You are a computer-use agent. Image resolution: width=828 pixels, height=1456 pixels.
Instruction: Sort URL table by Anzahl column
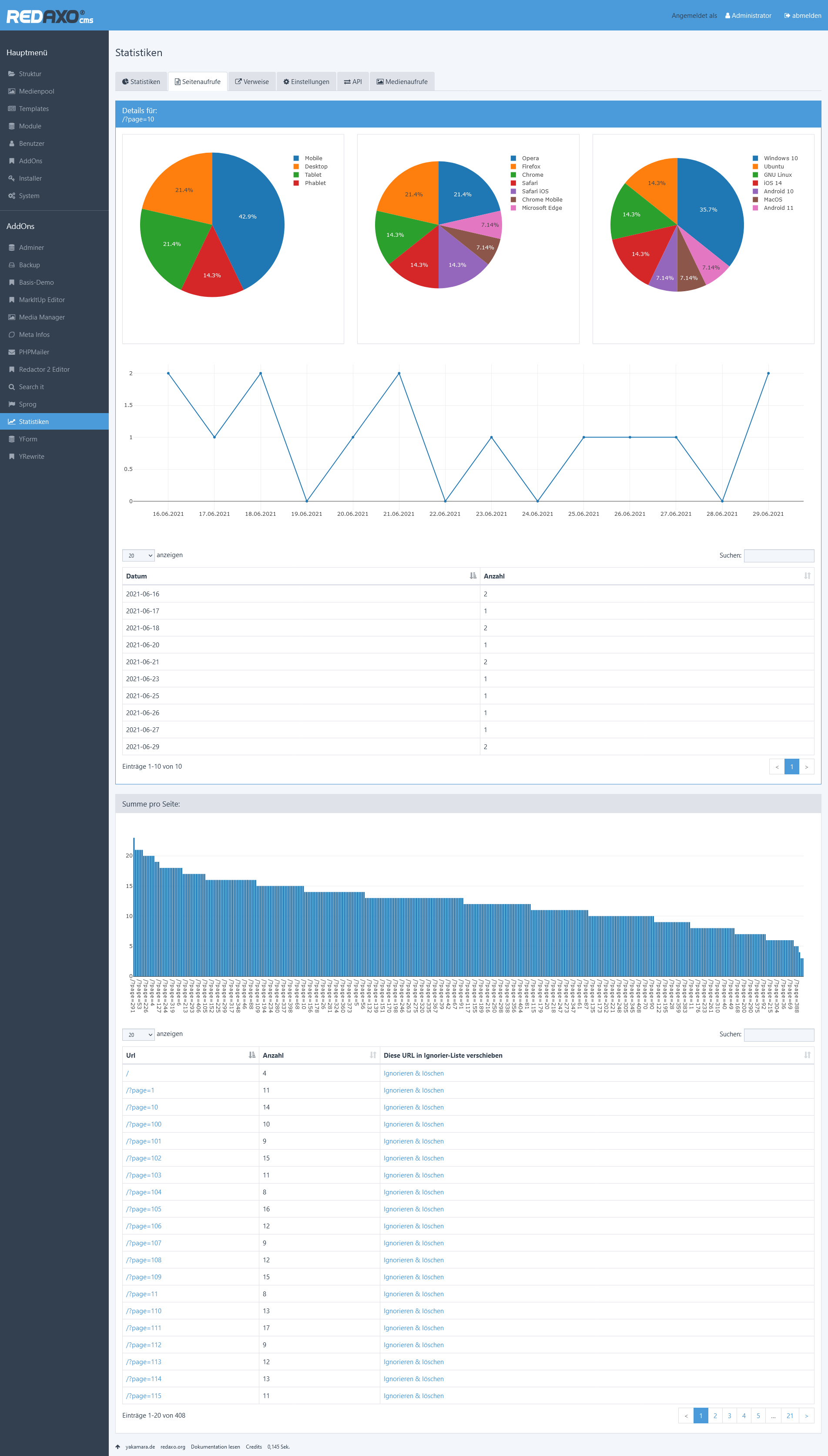tap(319, 1055)
